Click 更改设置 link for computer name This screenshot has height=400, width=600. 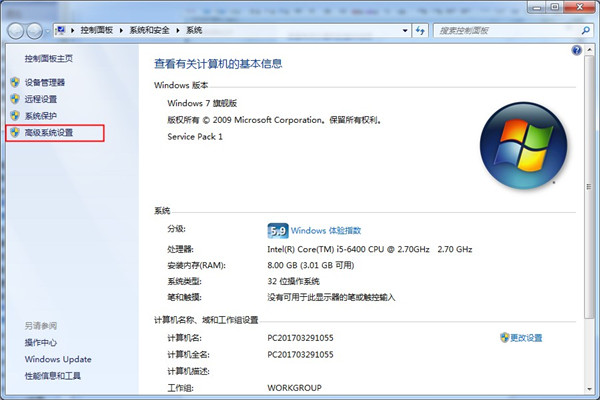tap(526, 338)
